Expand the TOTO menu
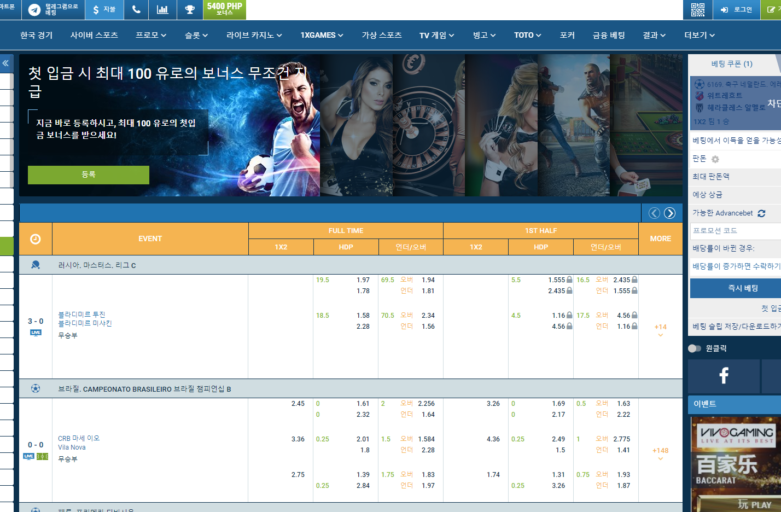The image size is (781, 512). (x=527, y=35)
